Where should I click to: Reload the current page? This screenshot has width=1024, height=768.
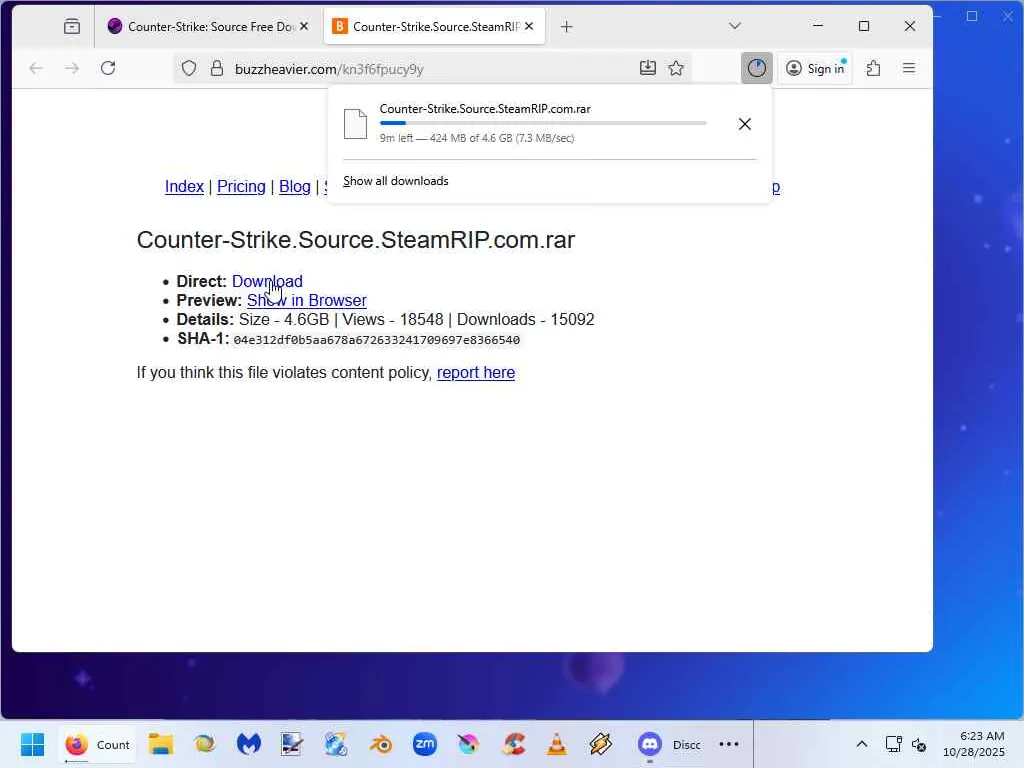click(108, 68)
